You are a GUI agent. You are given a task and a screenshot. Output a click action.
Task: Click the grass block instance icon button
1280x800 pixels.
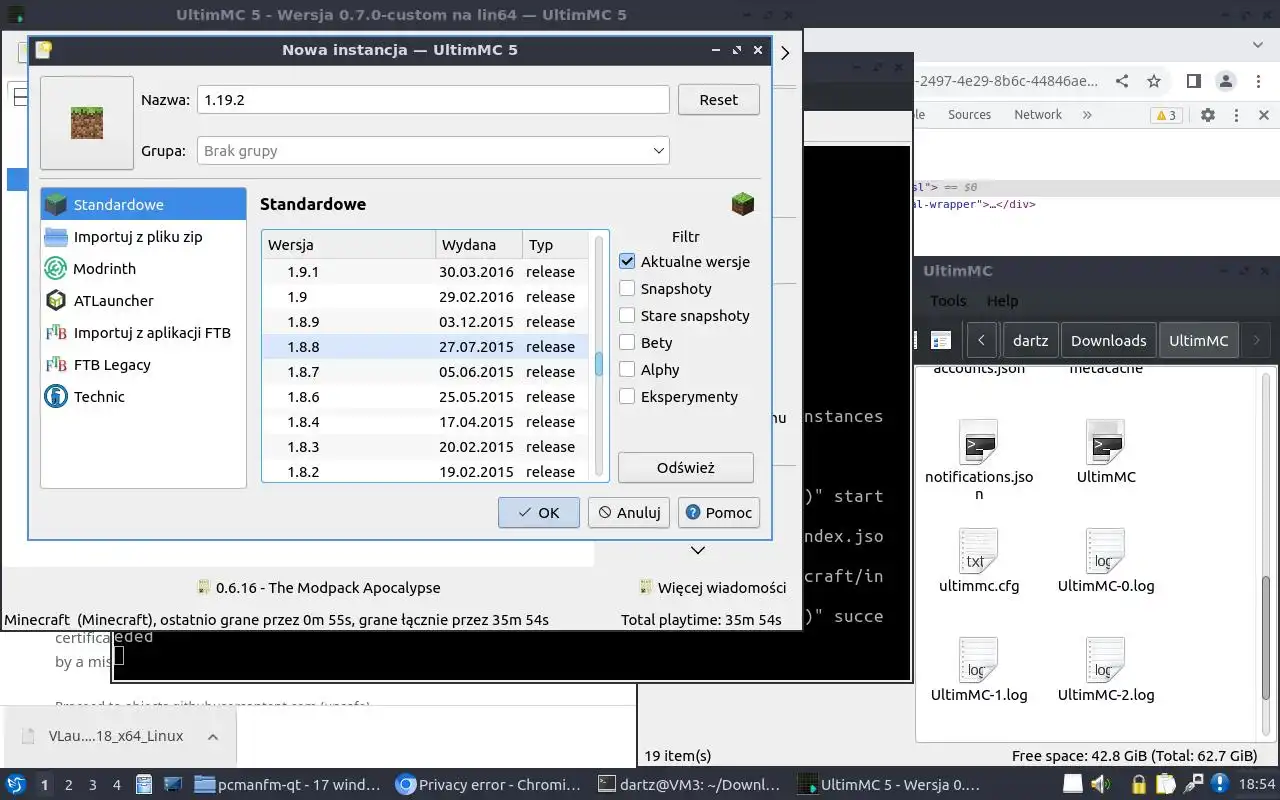click(87, 123)
